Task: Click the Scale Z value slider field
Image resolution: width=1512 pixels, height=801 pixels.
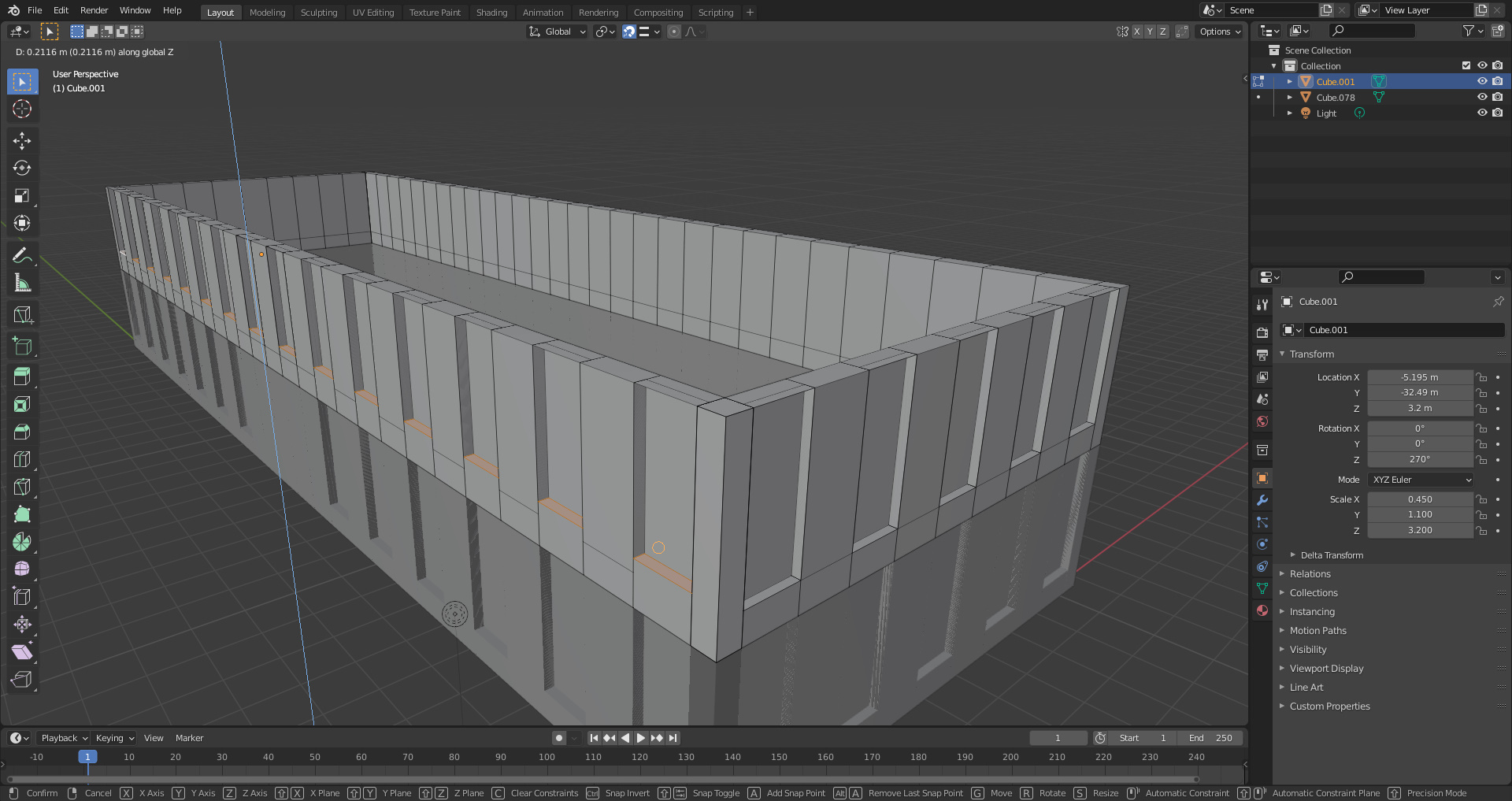Action: coord(1419,531)
